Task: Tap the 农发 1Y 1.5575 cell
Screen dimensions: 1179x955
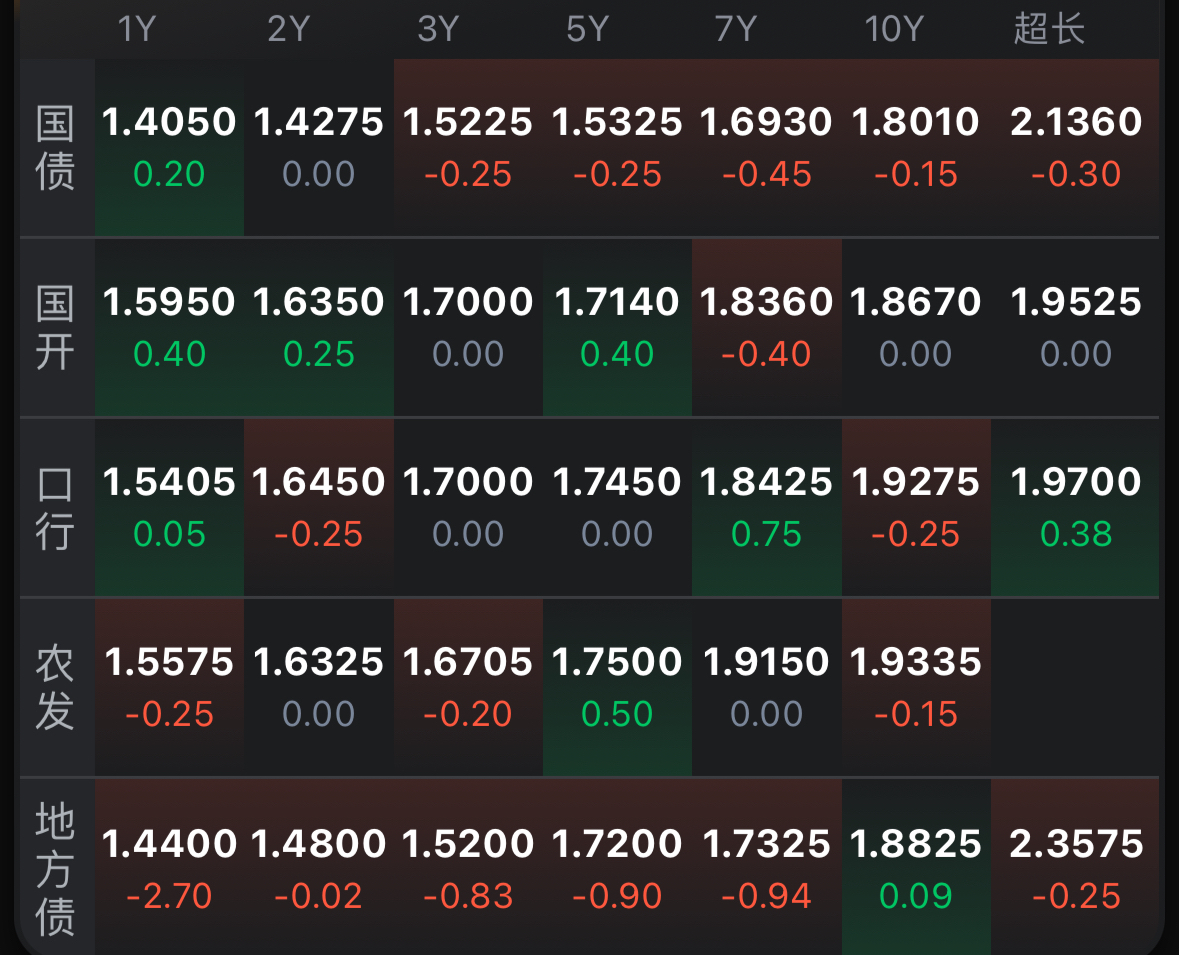Action: click(169, 687)
